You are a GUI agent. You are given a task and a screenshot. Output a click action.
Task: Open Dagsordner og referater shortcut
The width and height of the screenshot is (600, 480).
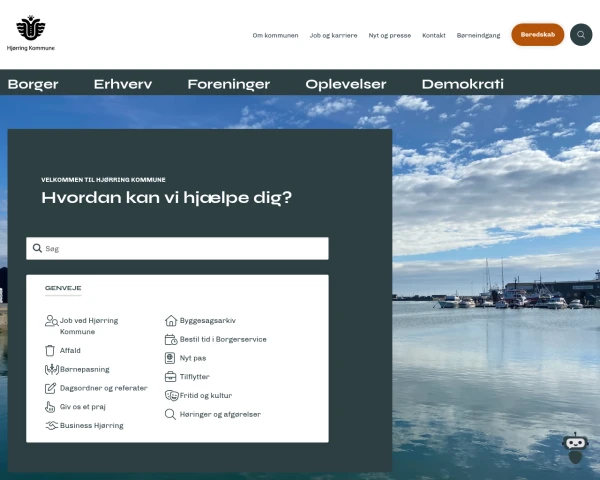click(104, 388)
